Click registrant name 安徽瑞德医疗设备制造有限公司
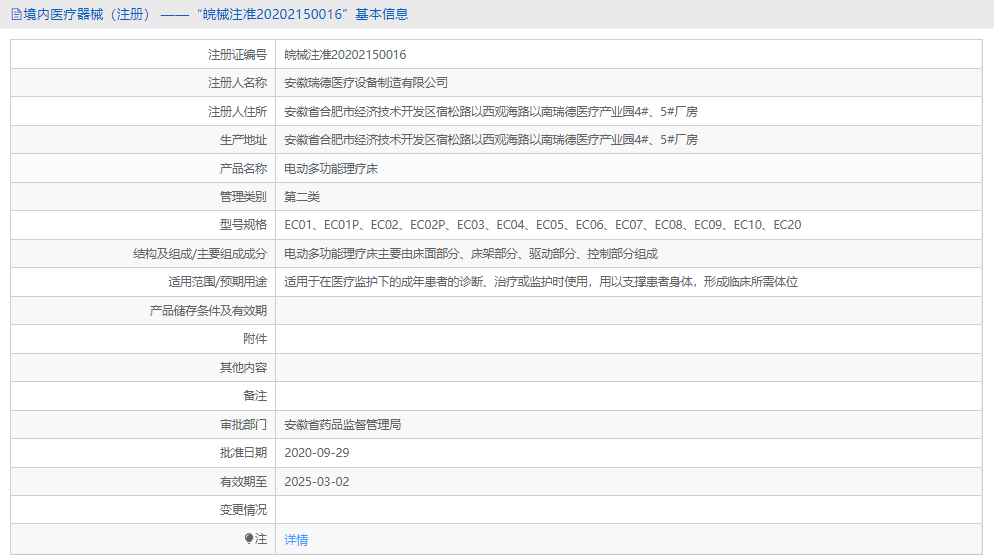This screenshot has width=994, height=560. click(366, 82)
